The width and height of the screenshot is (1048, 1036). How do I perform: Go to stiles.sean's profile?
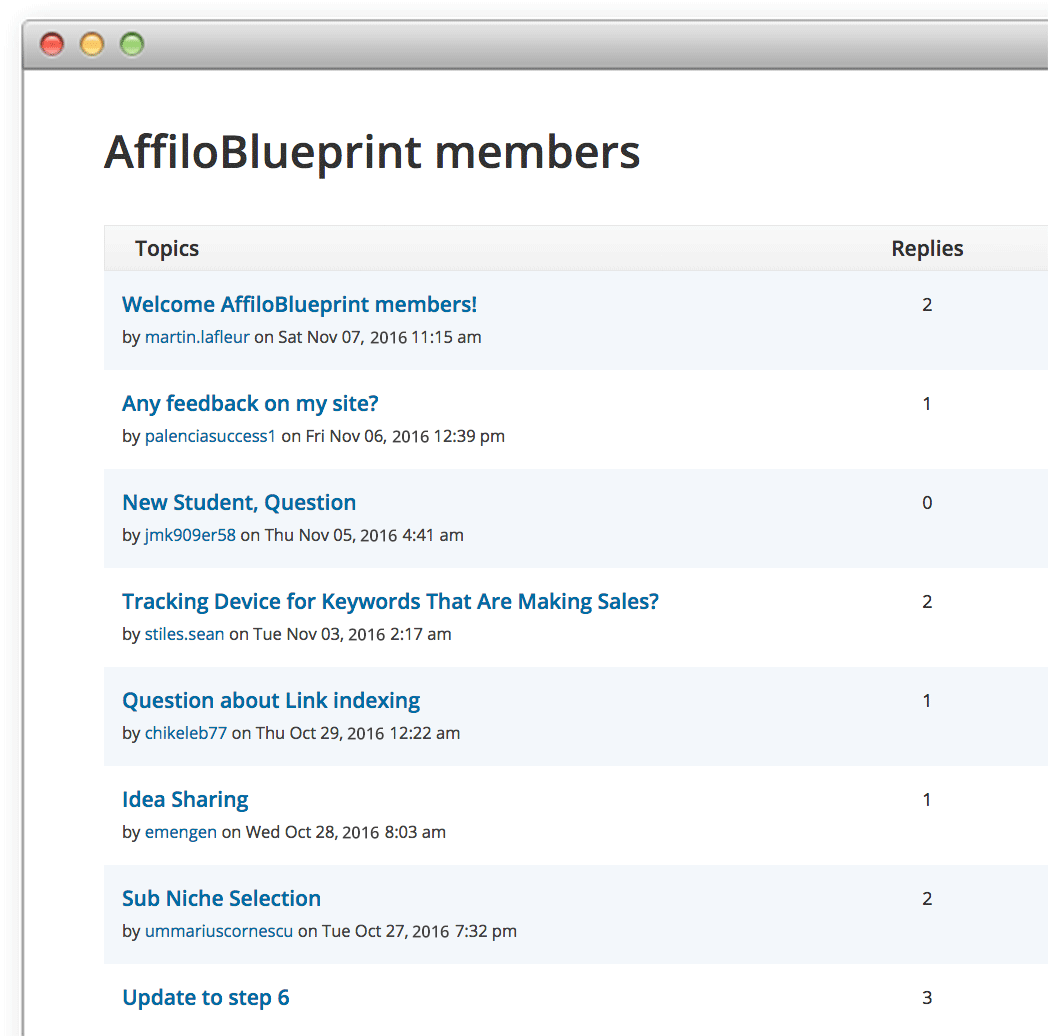point(184,634)
